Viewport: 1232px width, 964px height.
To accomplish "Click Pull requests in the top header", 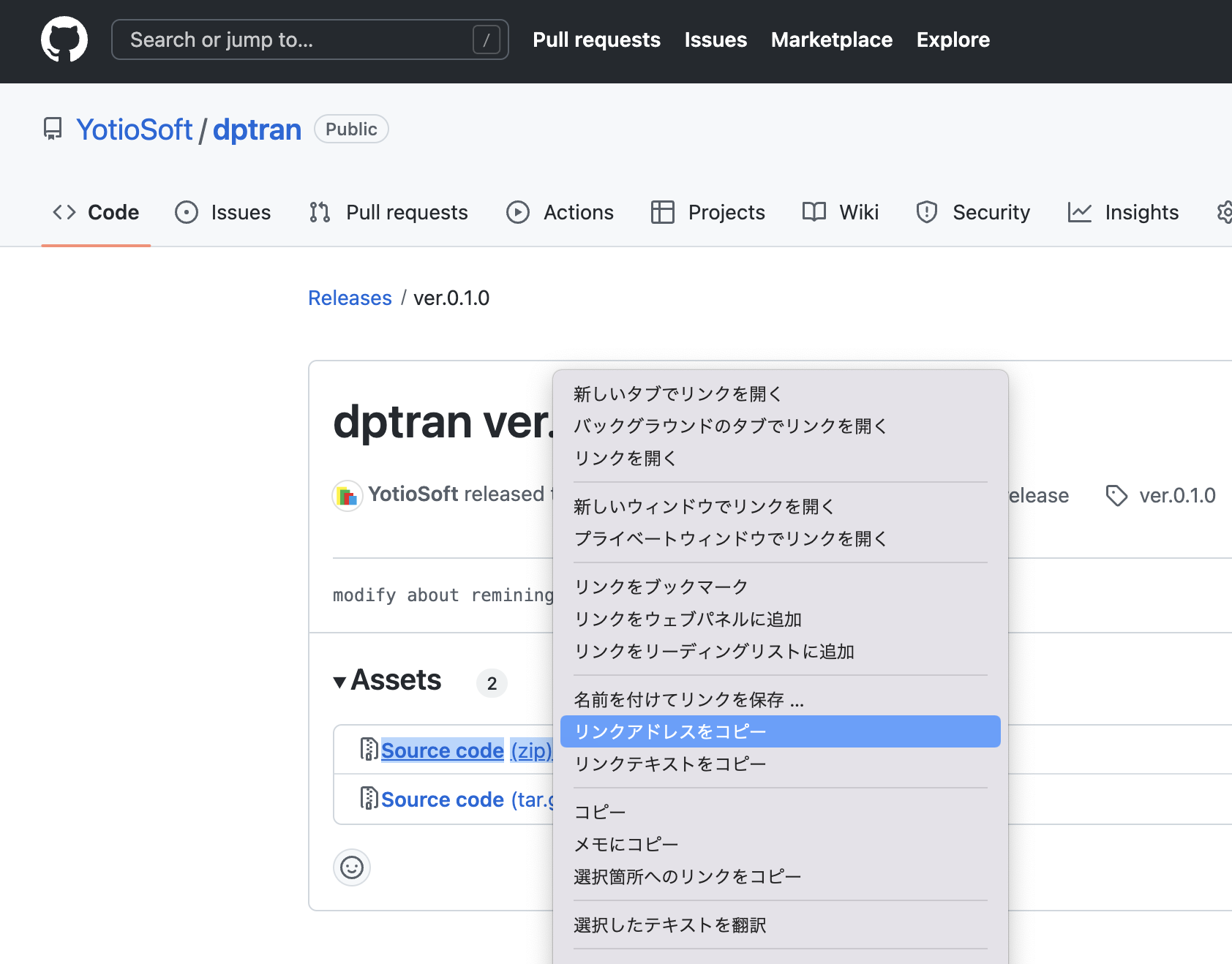I will [597, 39].
